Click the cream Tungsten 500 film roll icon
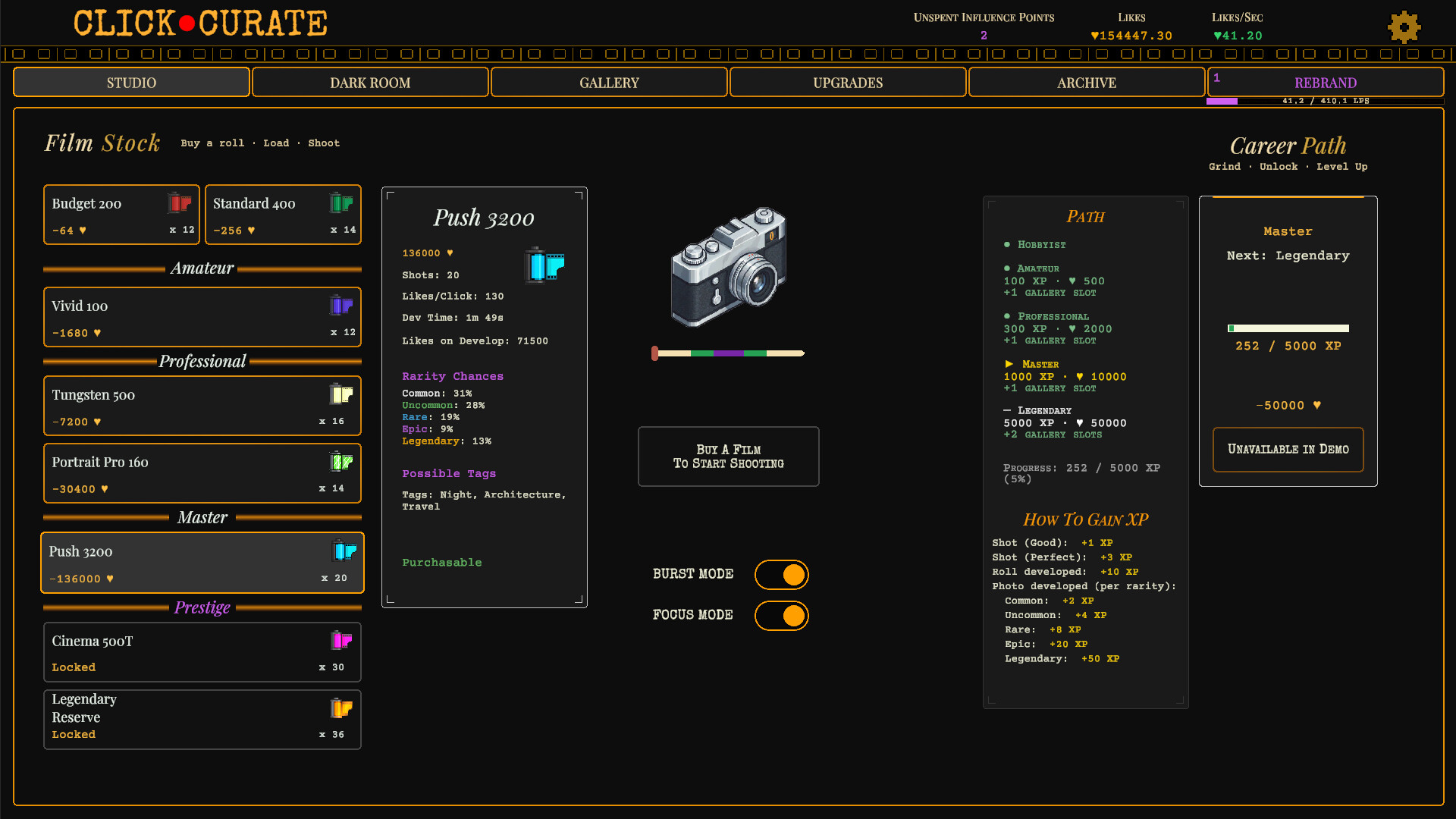 tap(341, 394)
